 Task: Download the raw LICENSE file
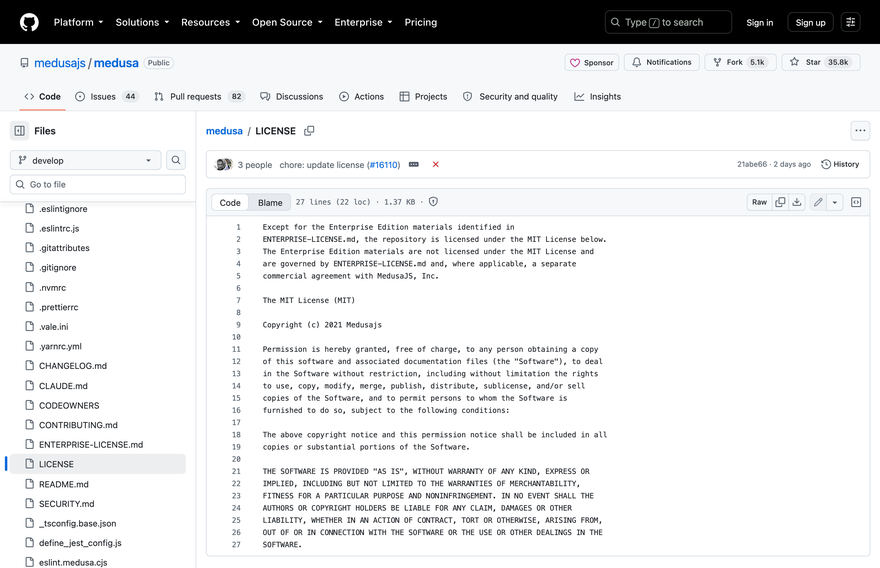[797, 202]
